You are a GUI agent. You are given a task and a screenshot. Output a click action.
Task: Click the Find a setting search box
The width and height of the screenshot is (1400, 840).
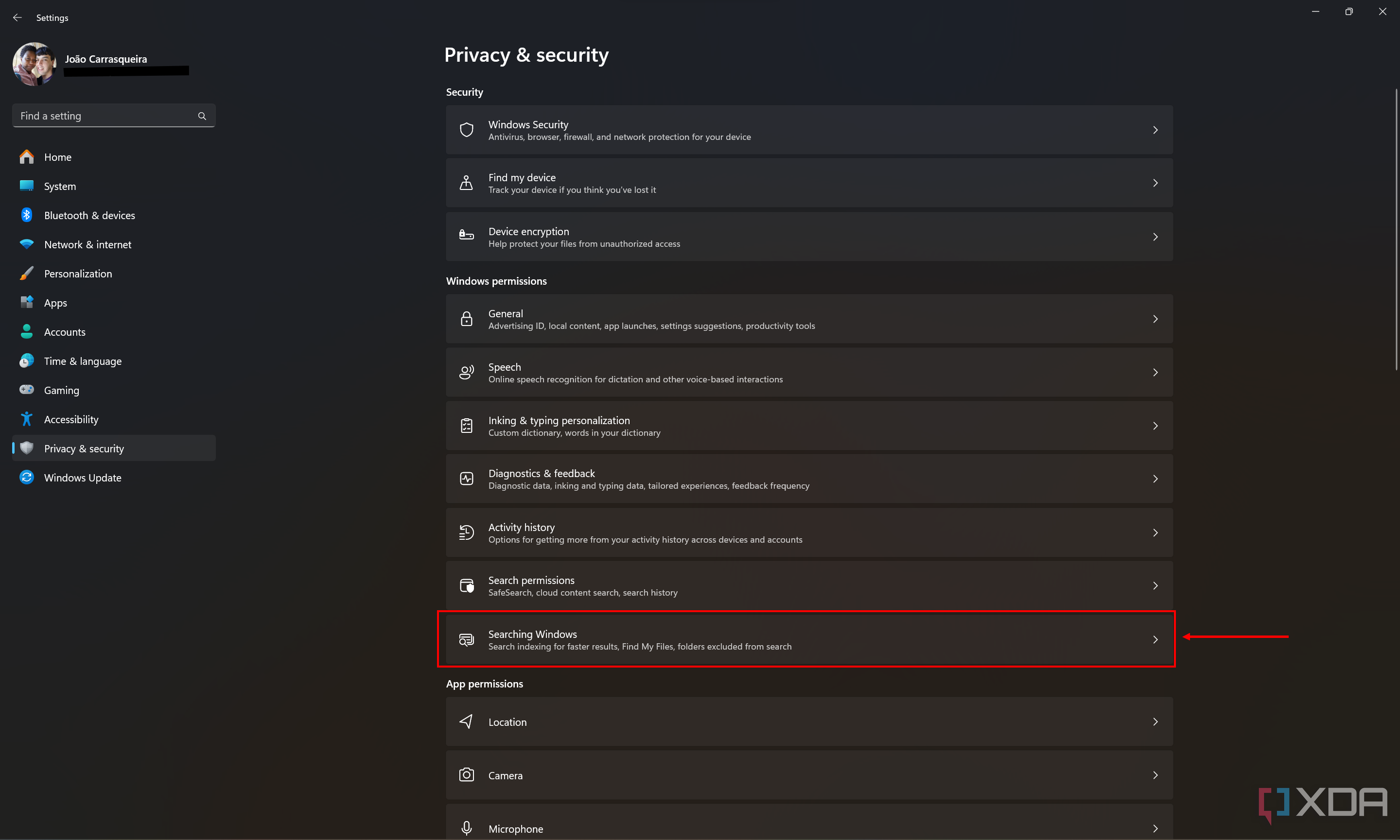114,116
